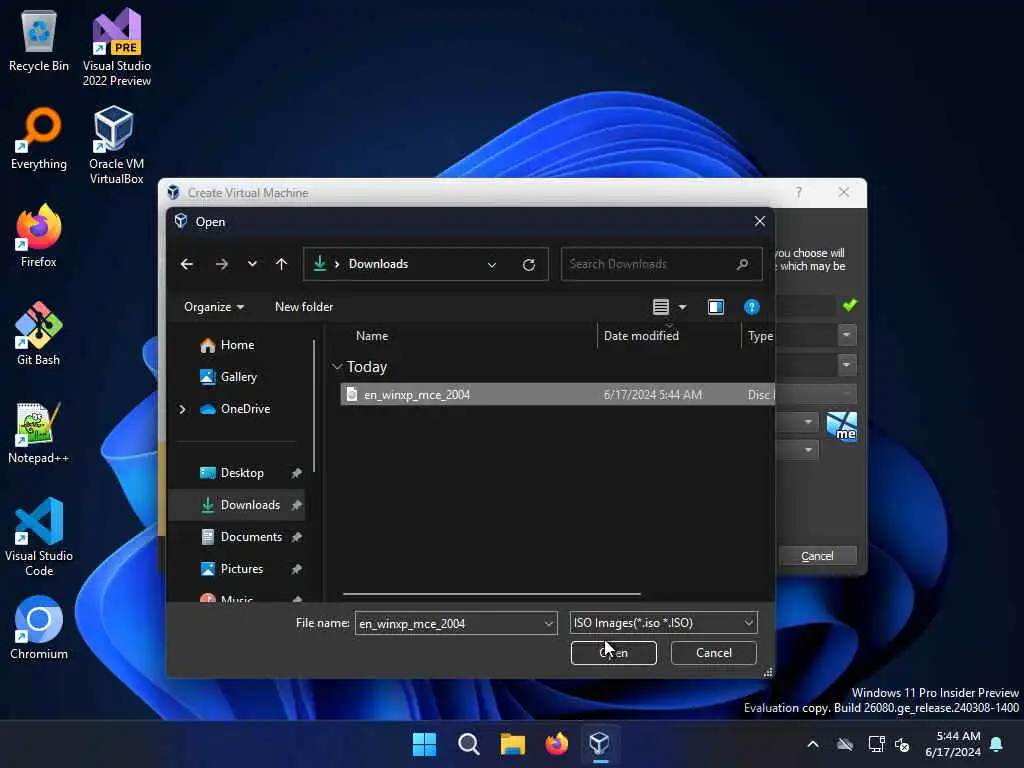The height and width of the screenshot is (768, 1024).
Task: Open view options dropdown arrow
Action: click(682, 307)
